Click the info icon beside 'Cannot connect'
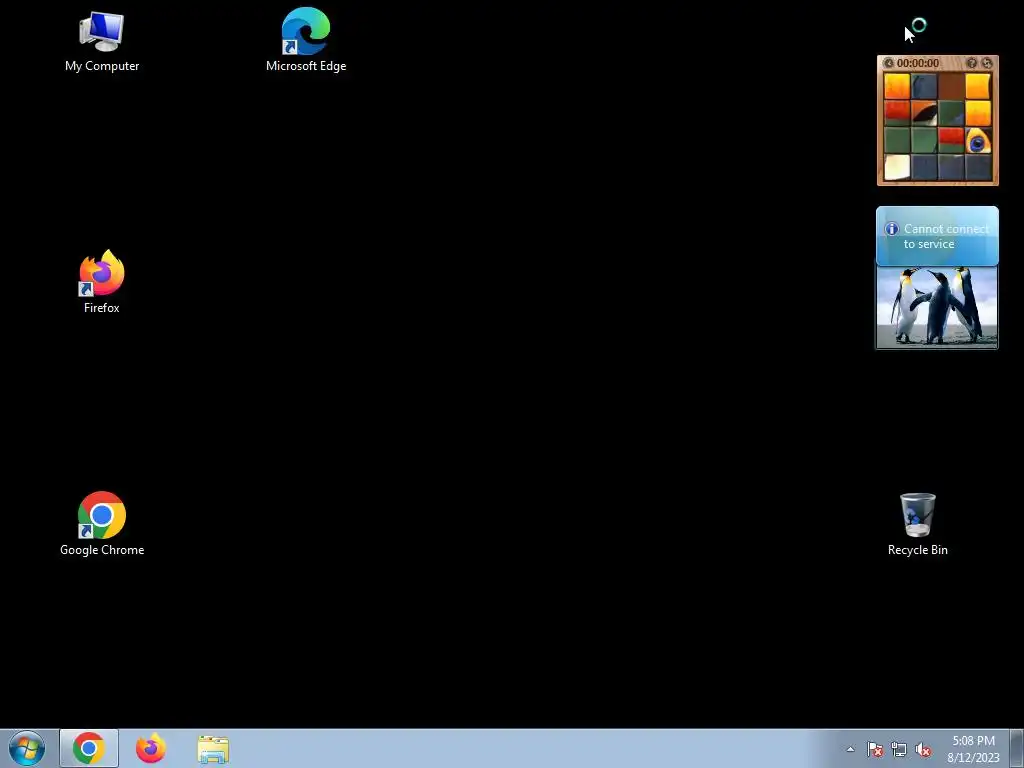The width and height of the screenshot is (1024, 768). [x=891, y=229]
